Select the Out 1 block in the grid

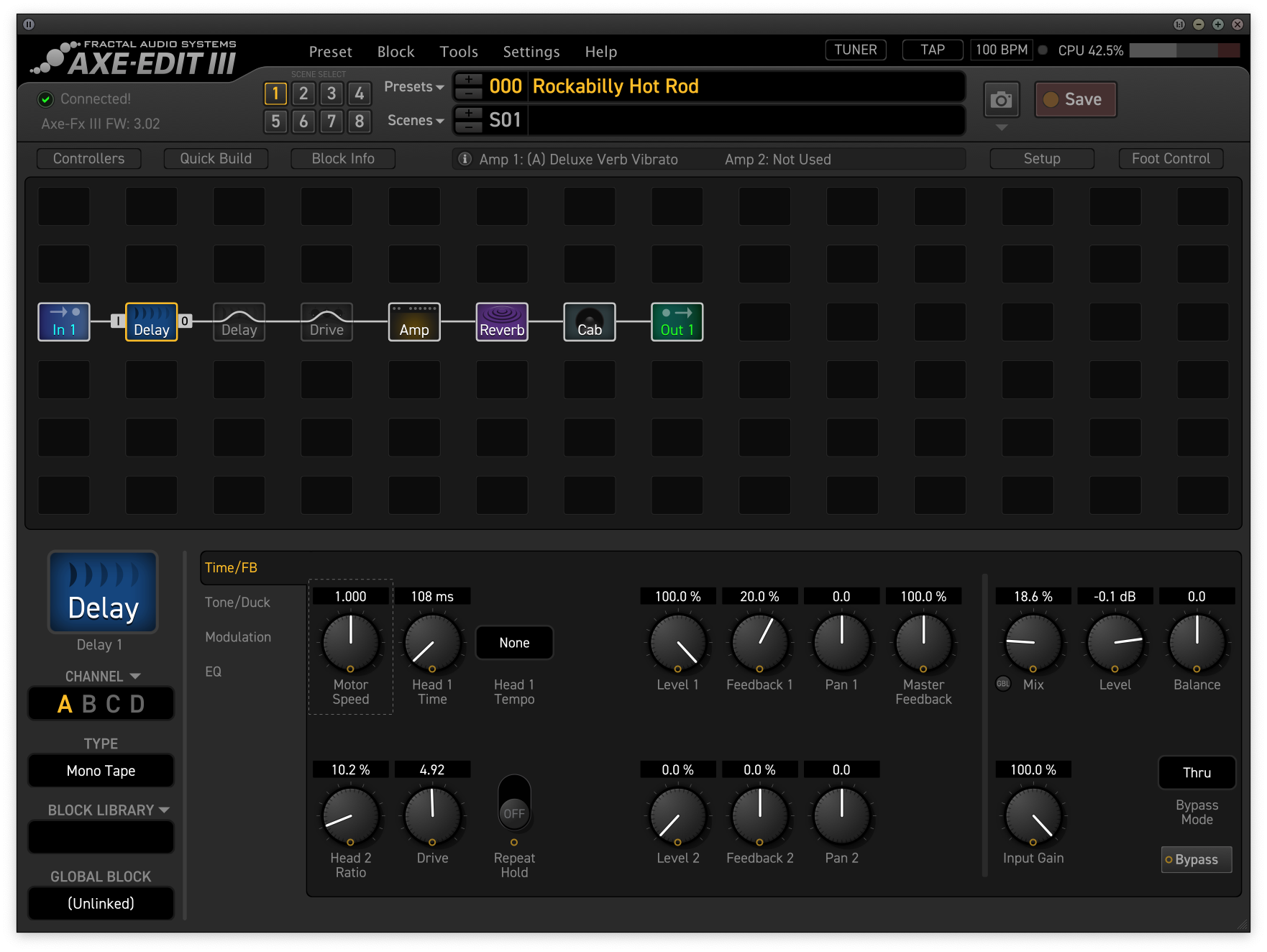677,321
